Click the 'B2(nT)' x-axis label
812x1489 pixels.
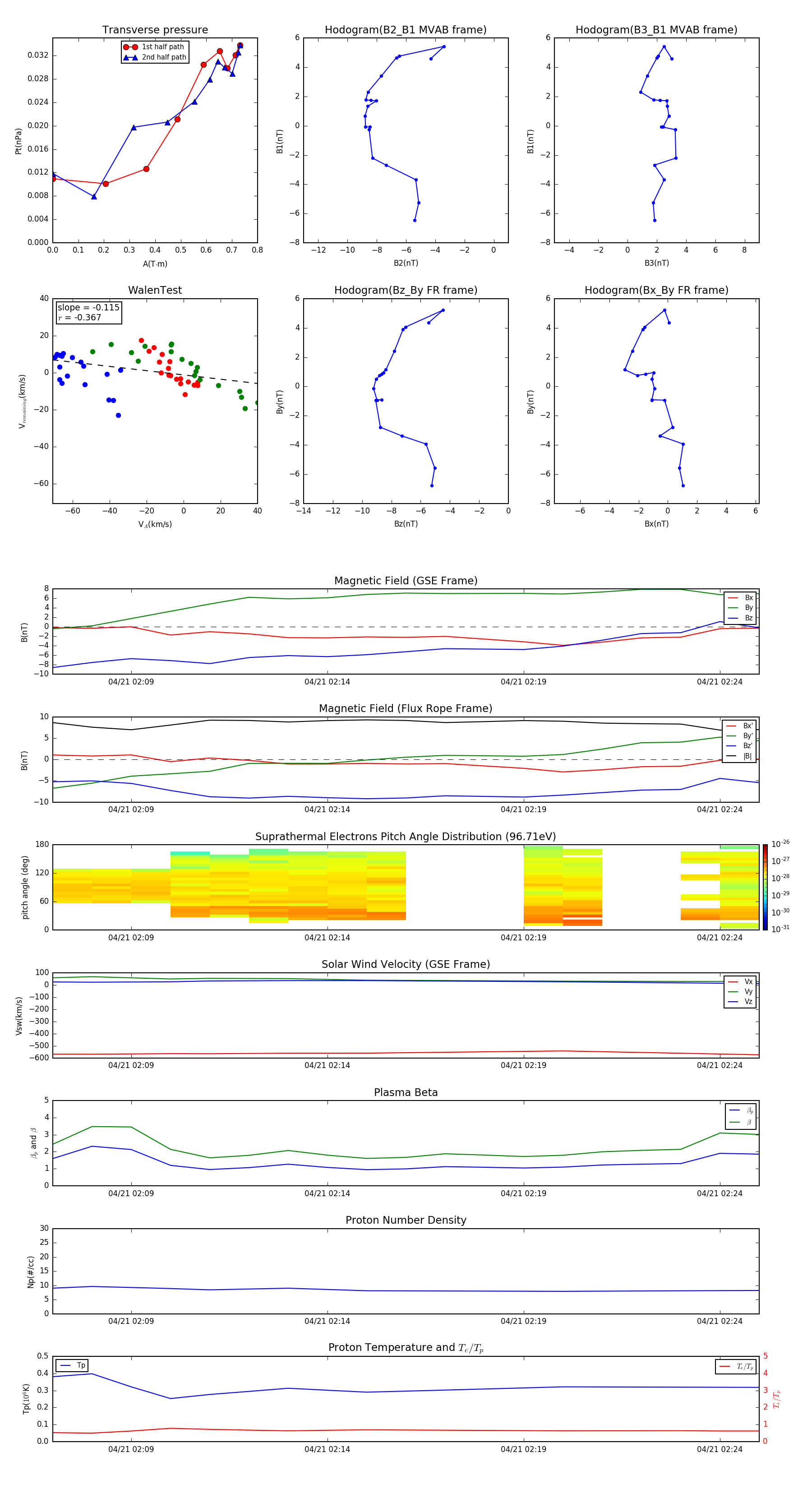[406, 263]
